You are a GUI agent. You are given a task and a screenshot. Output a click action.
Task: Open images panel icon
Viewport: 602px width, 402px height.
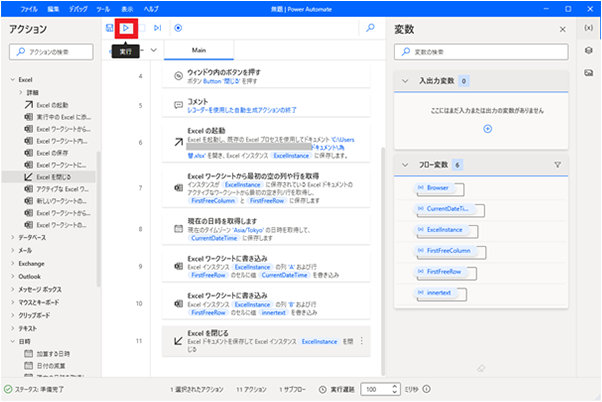[588, 73]
